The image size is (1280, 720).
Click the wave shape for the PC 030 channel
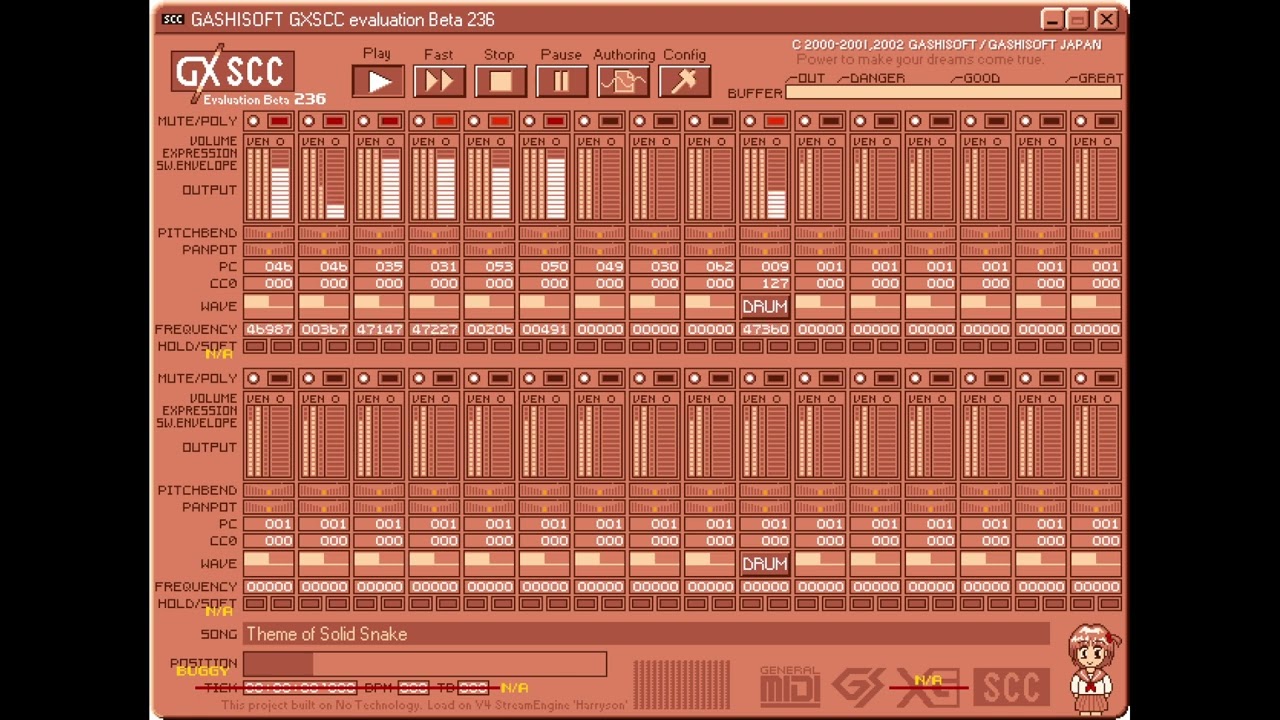655,306
